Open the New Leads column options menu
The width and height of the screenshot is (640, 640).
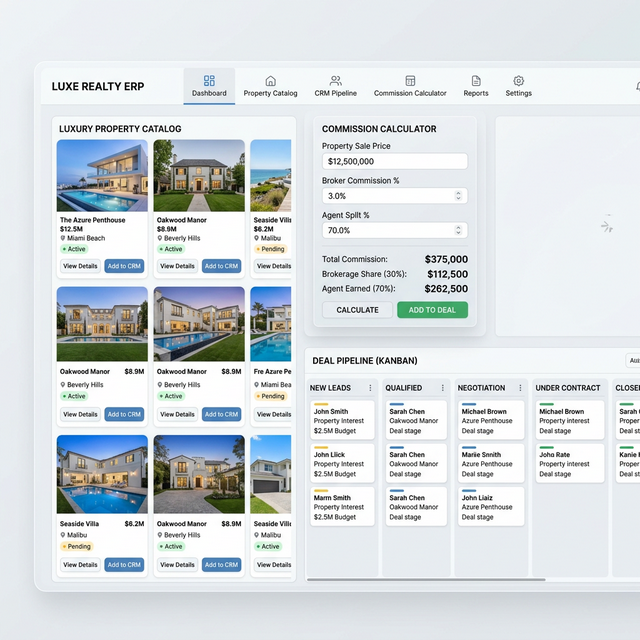click(x=370, y=388)
